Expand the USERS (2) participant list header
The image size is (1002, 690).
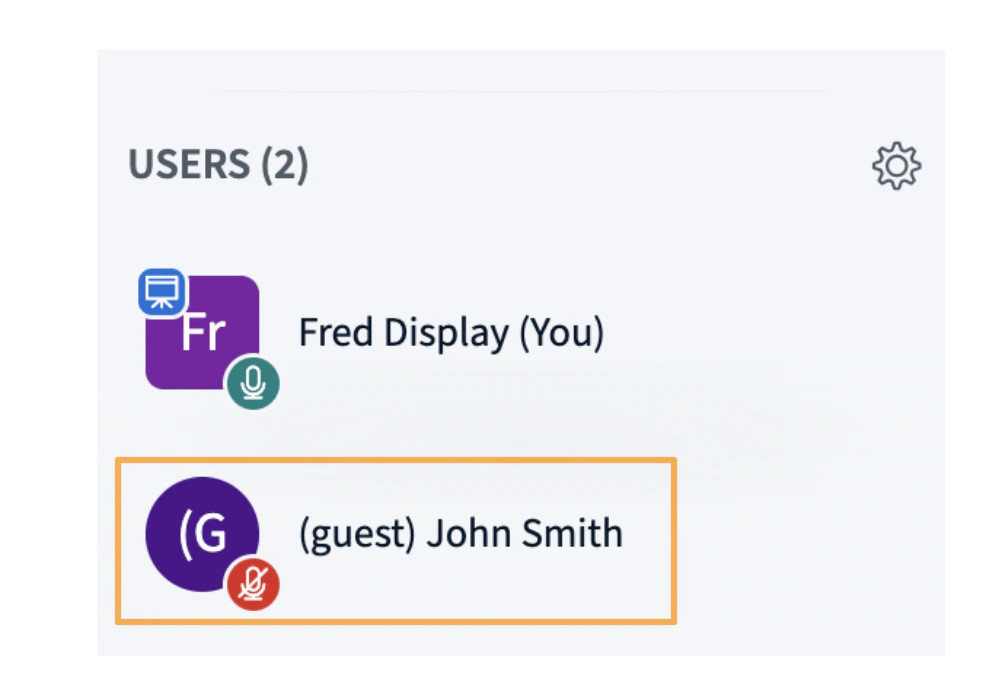[218, 165]
